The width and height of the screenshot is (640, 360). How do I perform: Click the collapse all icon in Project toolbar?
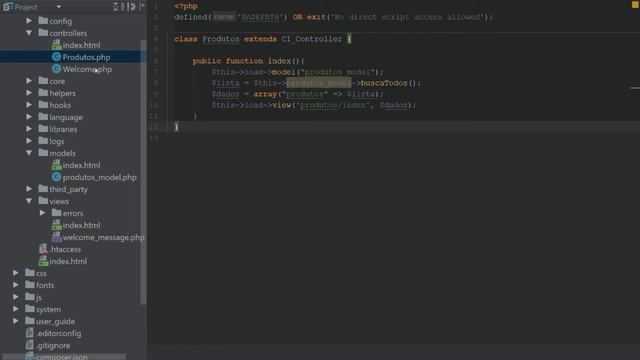(123, 6)
